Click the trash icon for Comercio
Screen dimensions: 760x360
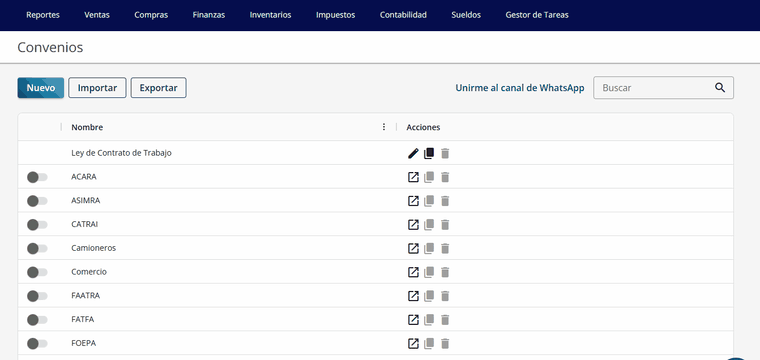[445, 272]
